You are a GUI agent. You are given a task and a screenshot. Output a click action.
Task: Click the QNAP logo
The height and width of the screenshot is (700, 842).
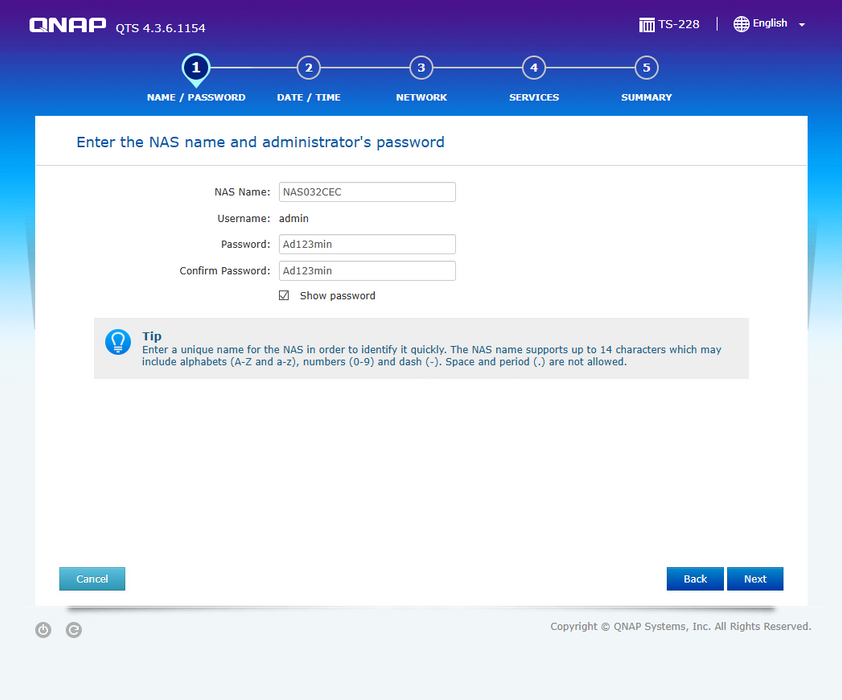coord(67,26)
